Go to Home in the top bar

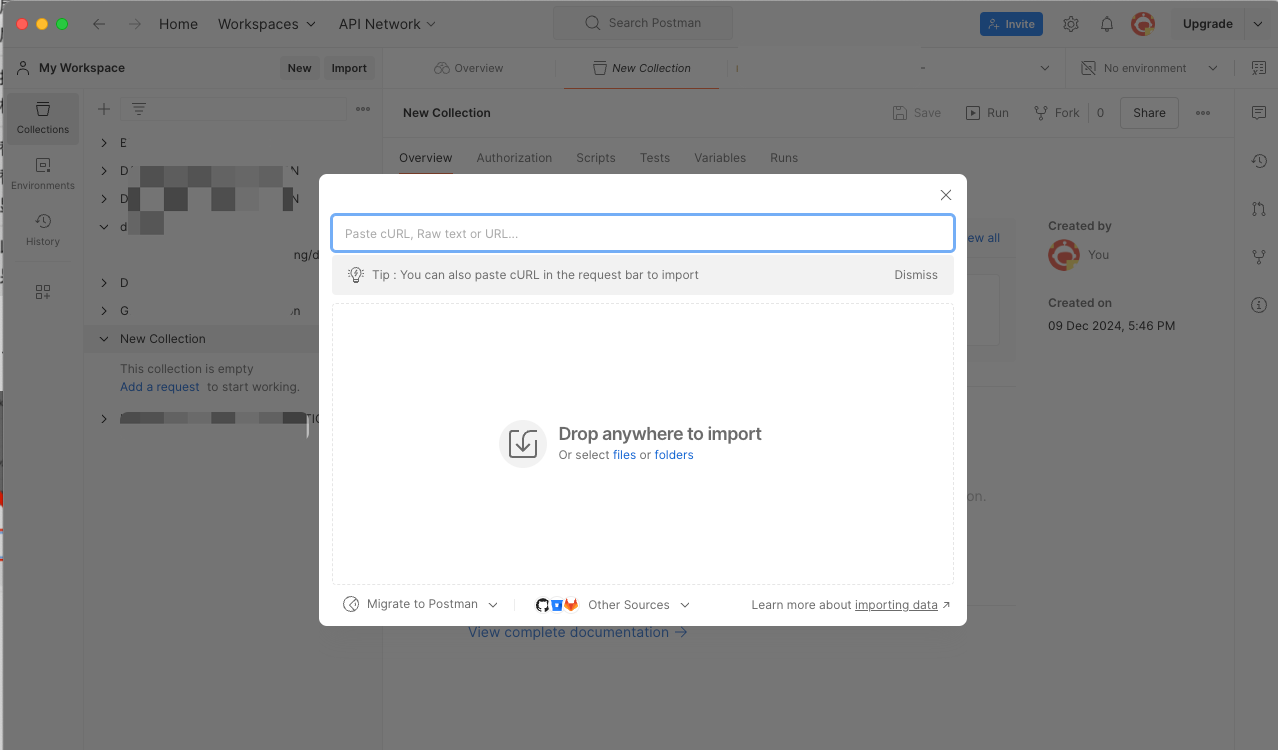(x=178, y=24)
